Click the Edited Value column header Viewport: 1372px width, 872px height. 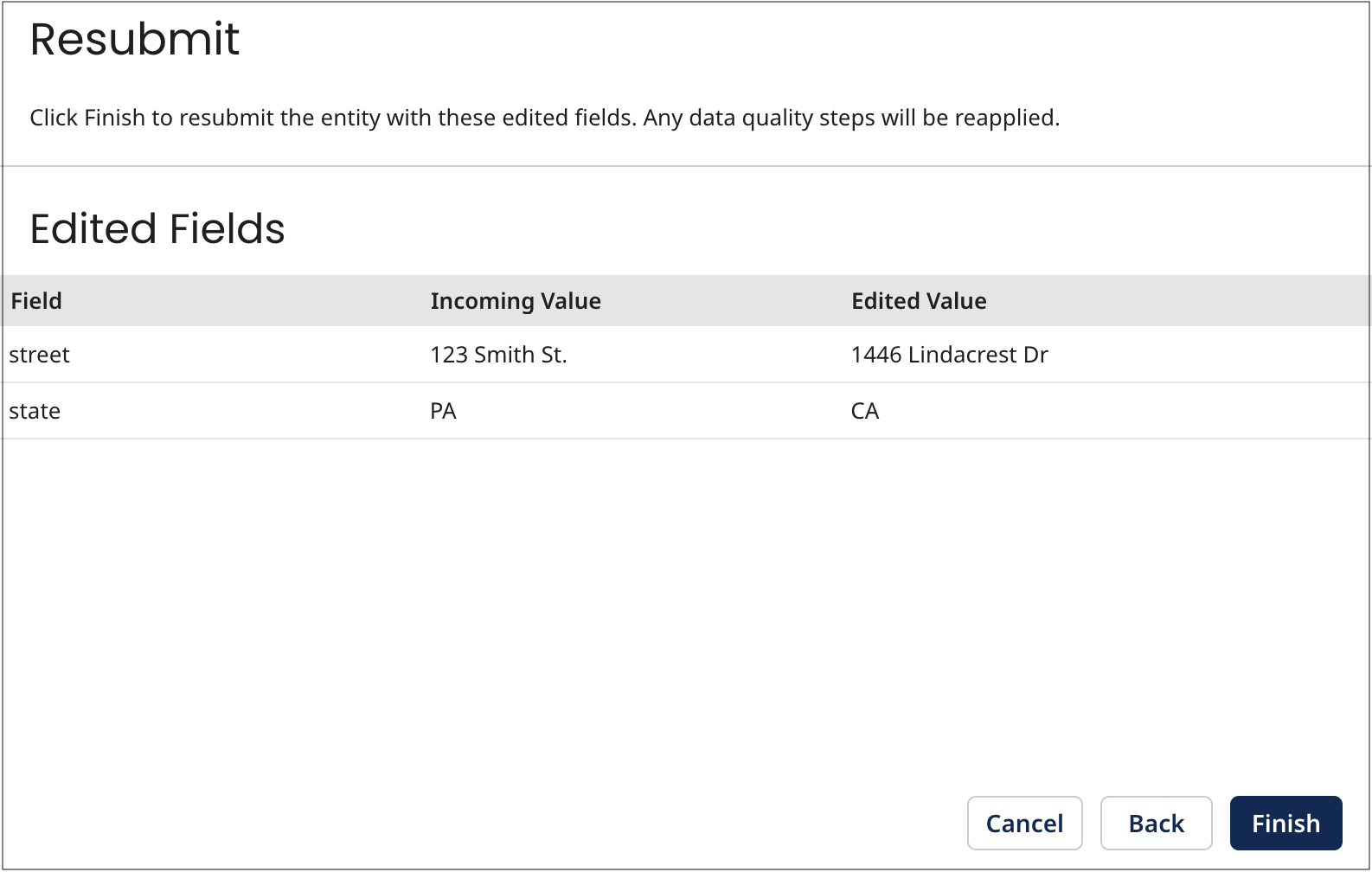(919, 301)
